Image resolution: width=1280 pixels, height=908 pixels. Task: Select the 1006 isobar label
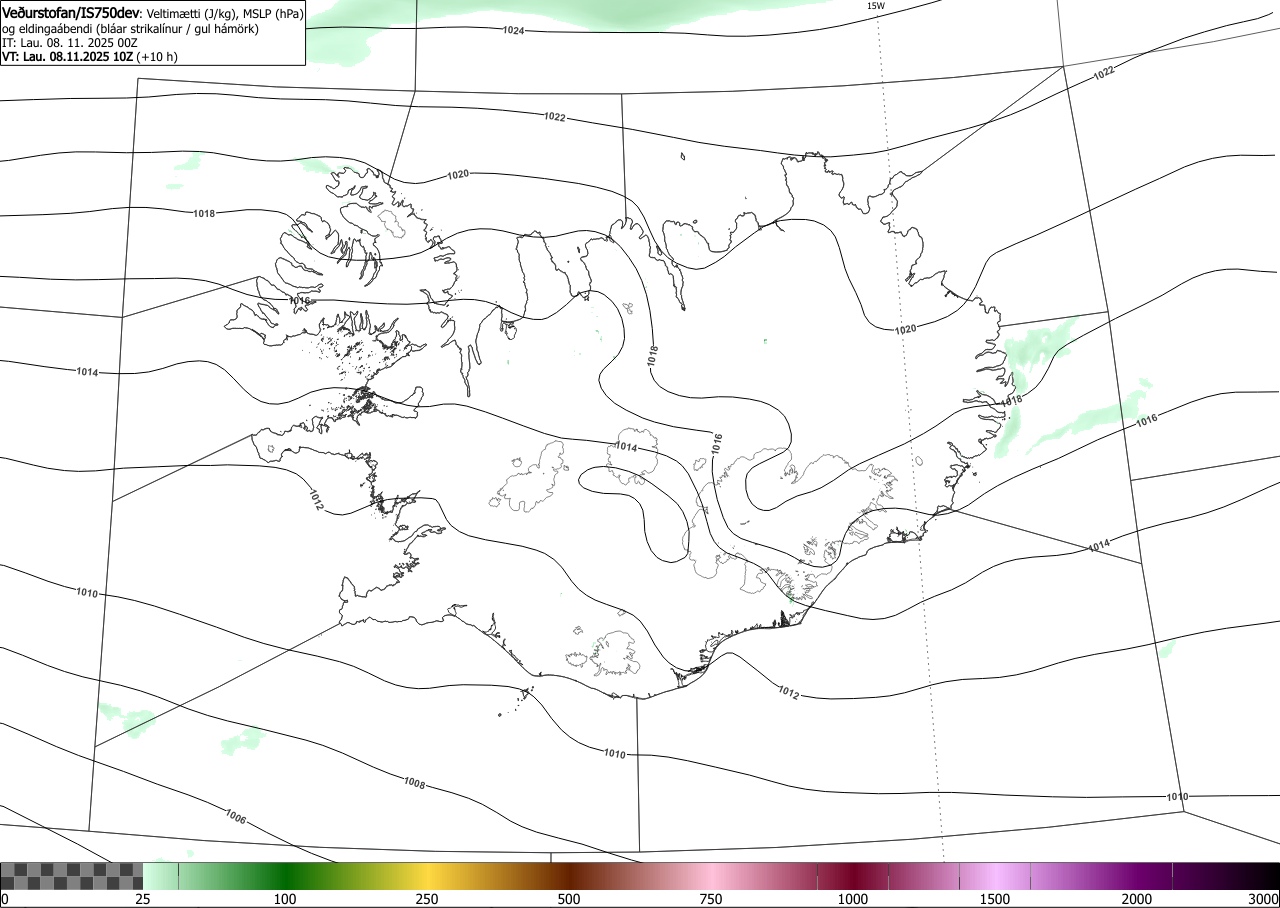click(236, 818)
